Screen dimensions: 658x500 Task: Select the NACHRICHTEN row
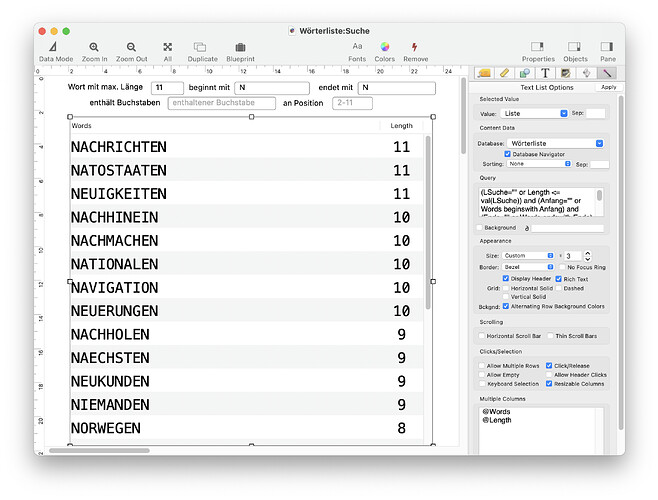coord(247,147)
